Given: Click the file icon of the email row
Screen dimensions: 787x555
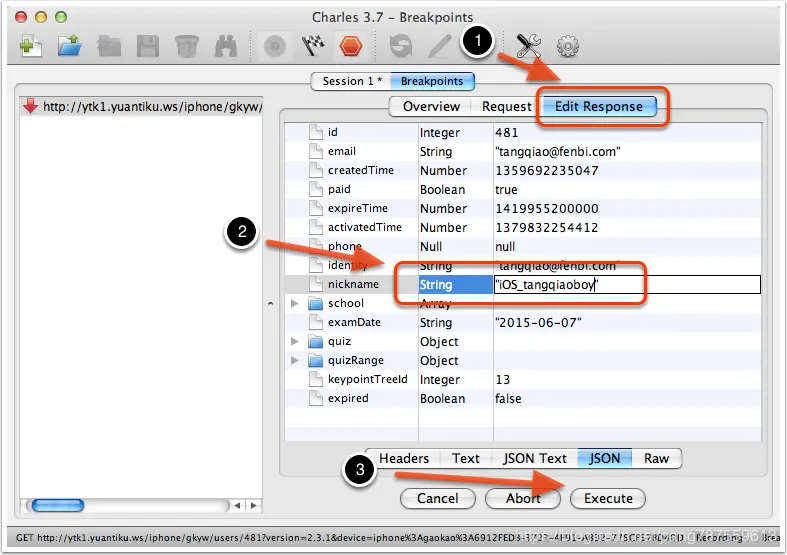Looking at the screenshot, I should tap(316, 151).
